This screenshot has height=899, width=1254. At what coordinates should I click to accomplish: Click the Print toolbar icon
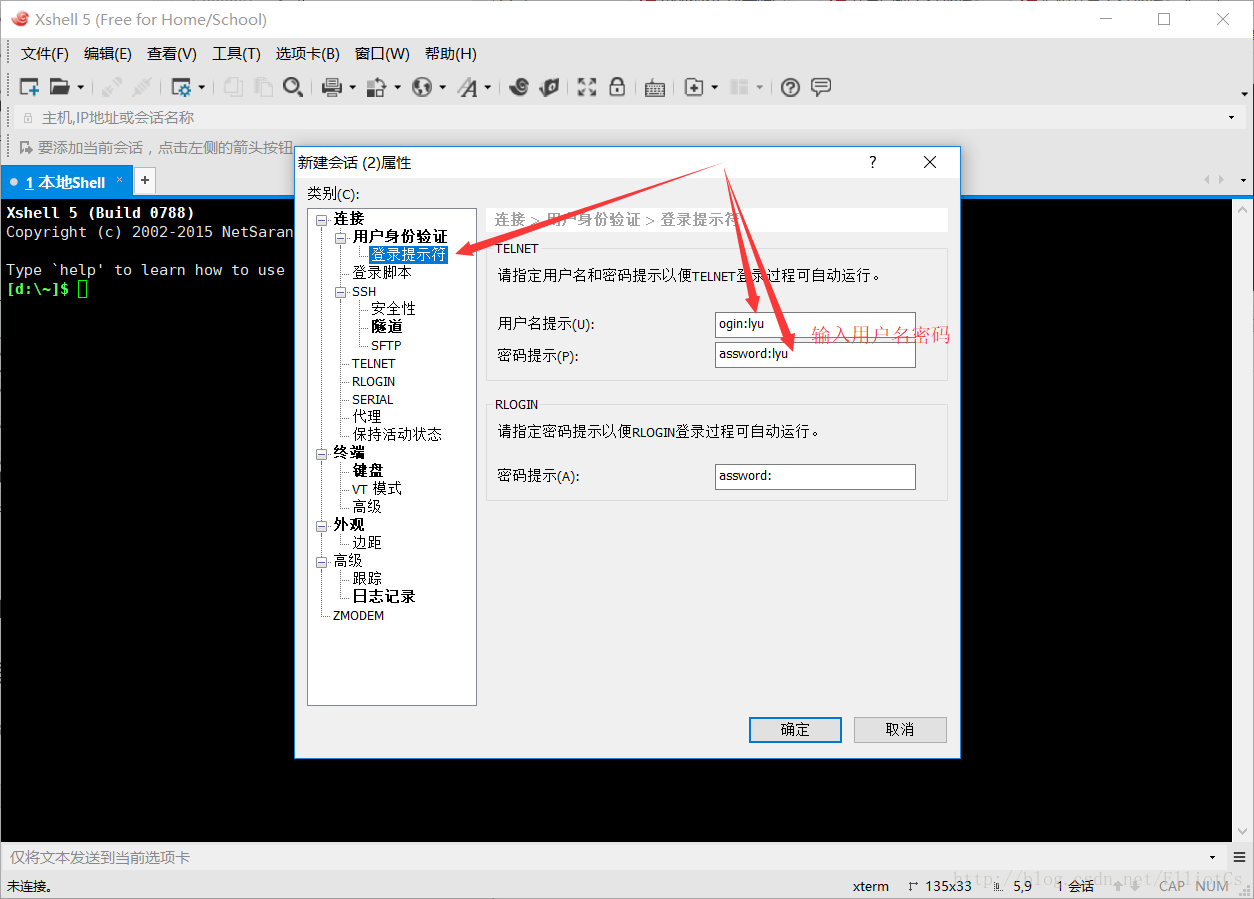(x=332, y=87)
